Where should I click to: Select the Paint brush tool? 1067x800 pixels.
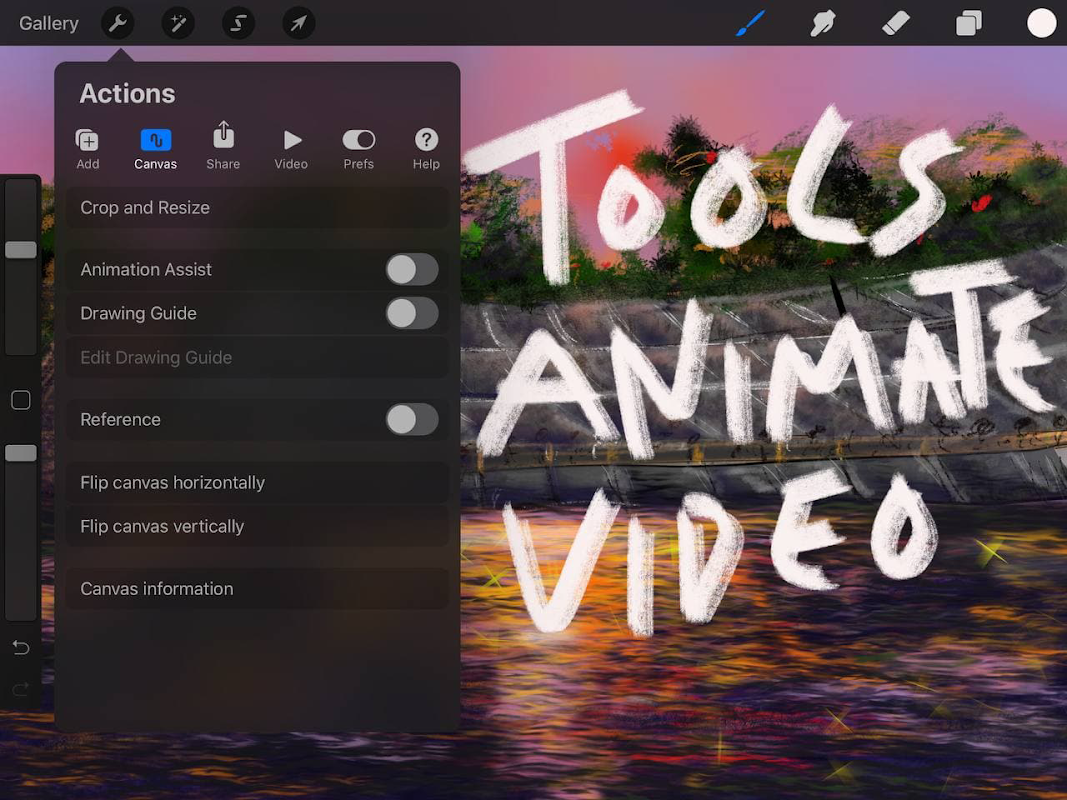click(750, 23)
